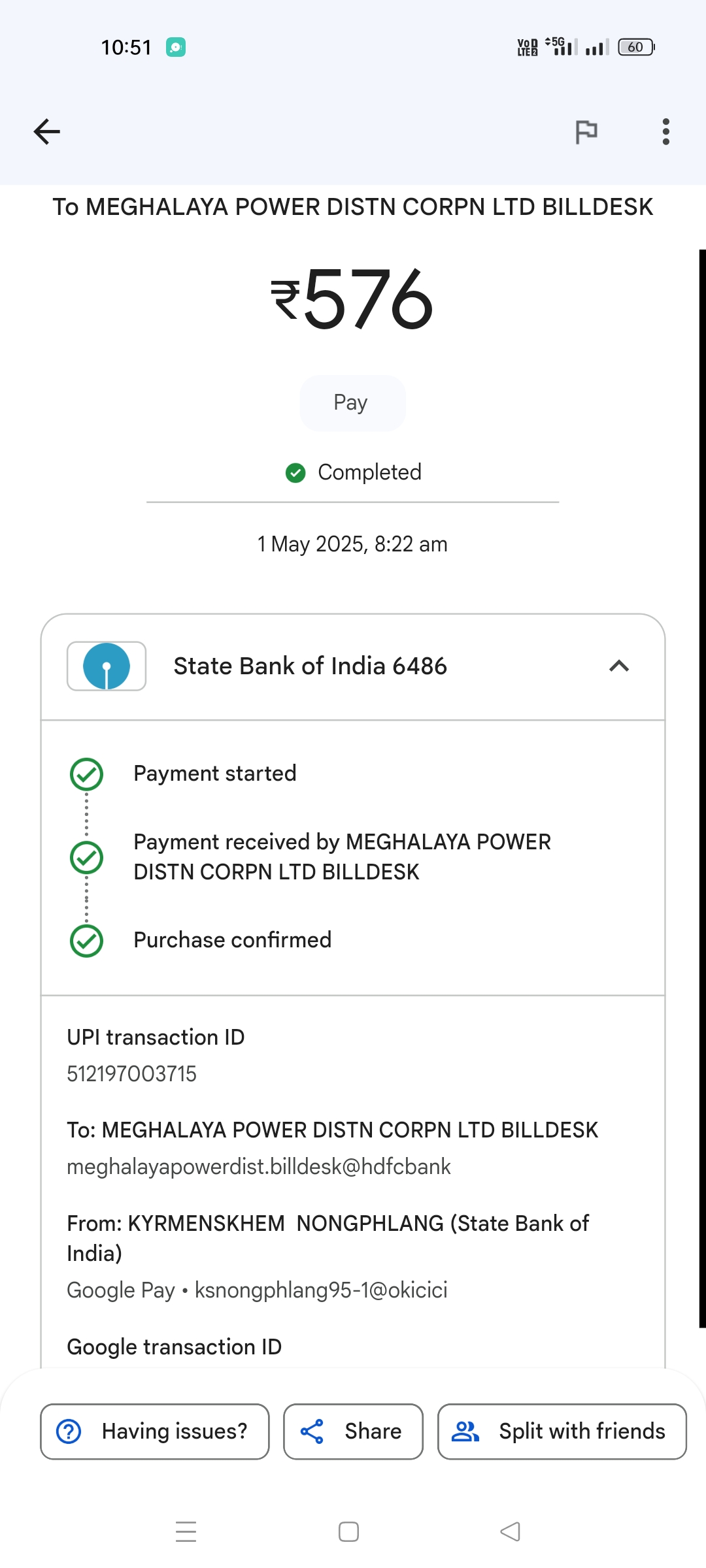
Task: Tap the Purchase confirmed check icon
Action: pyautogui.click(x=86, y=941)
